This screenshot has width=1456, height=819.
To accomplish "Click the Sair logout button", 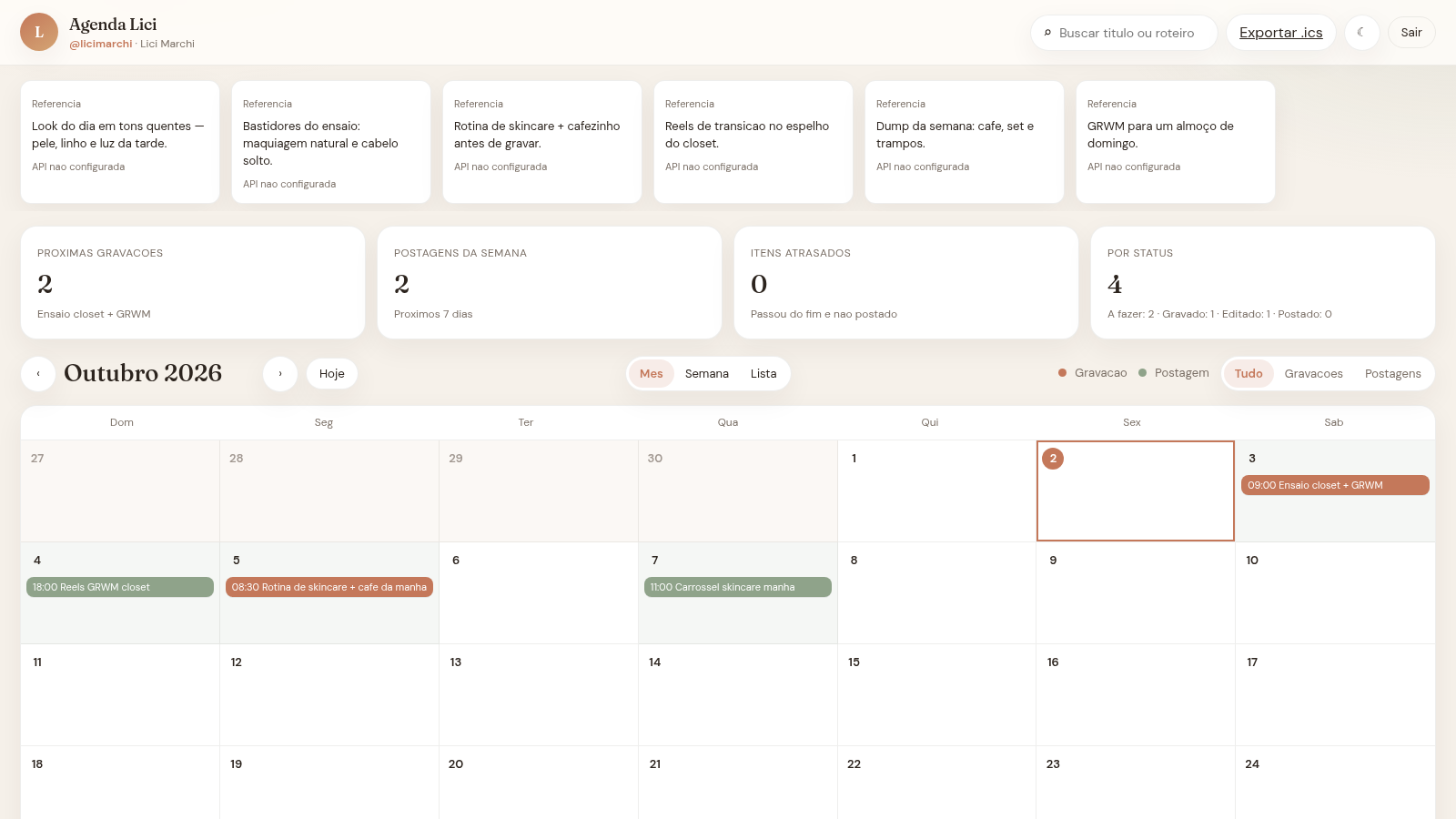I will click(x=1411, y=33).
